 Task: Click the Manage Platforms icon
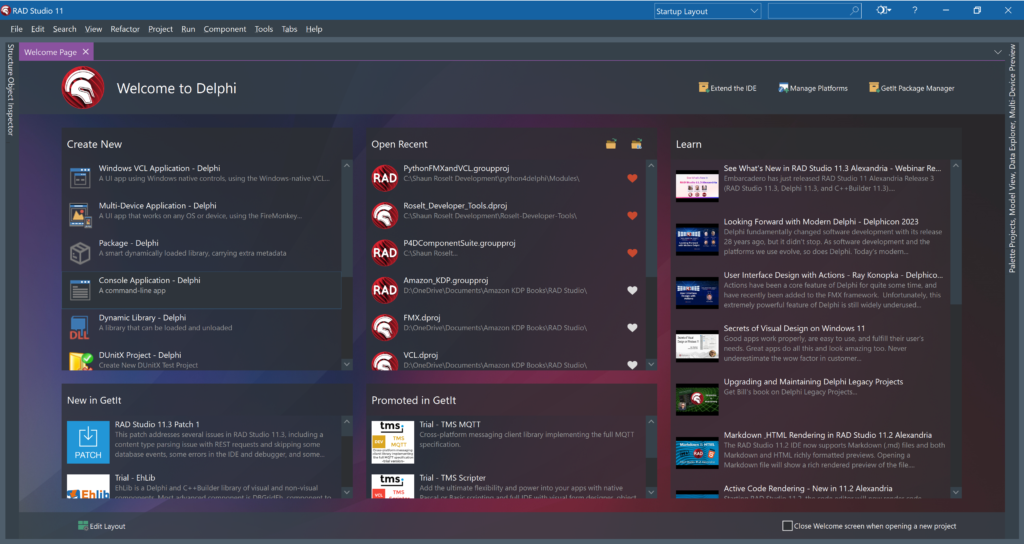point(784,88)
